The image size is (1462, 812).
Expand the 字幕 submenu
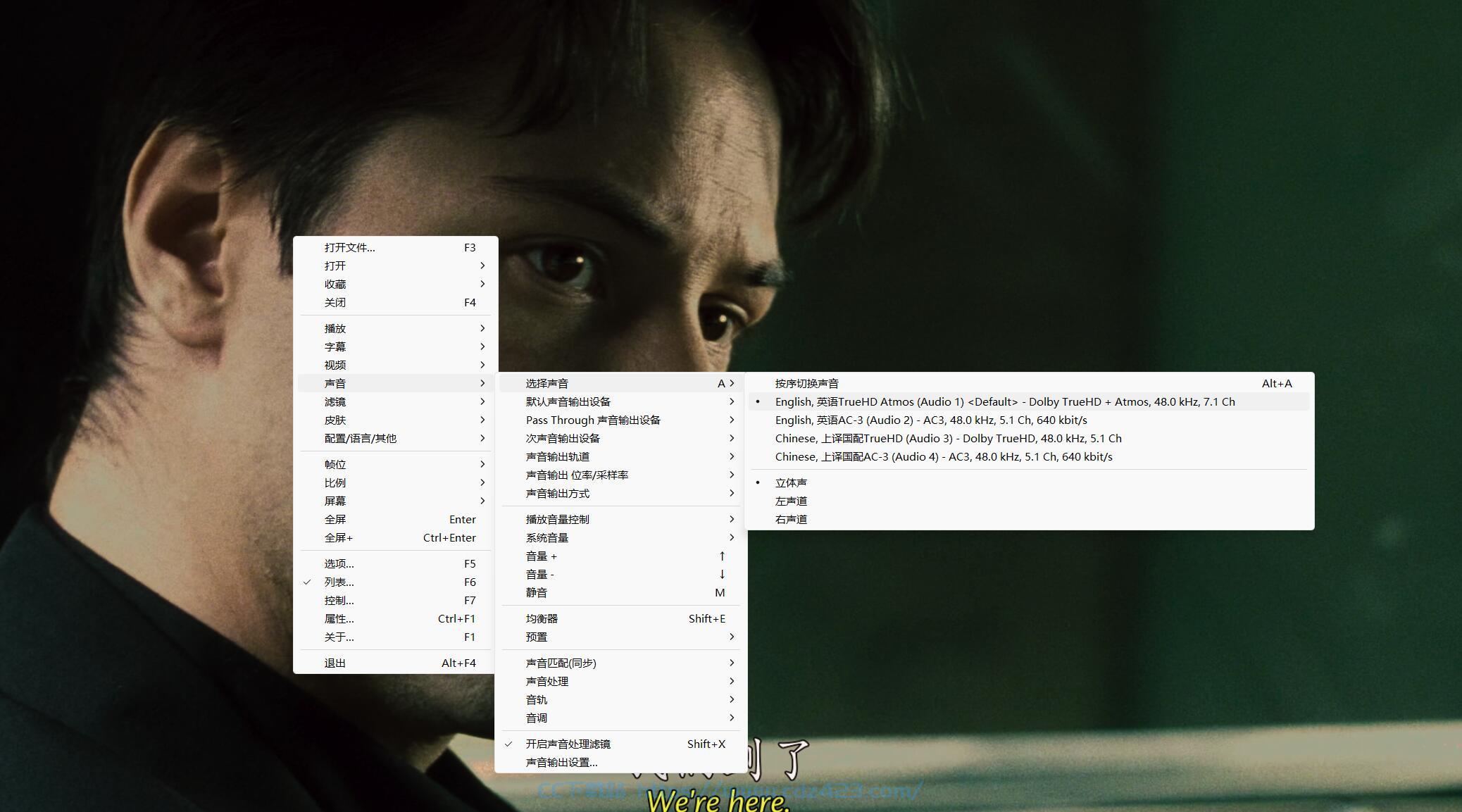coord(396,346)
